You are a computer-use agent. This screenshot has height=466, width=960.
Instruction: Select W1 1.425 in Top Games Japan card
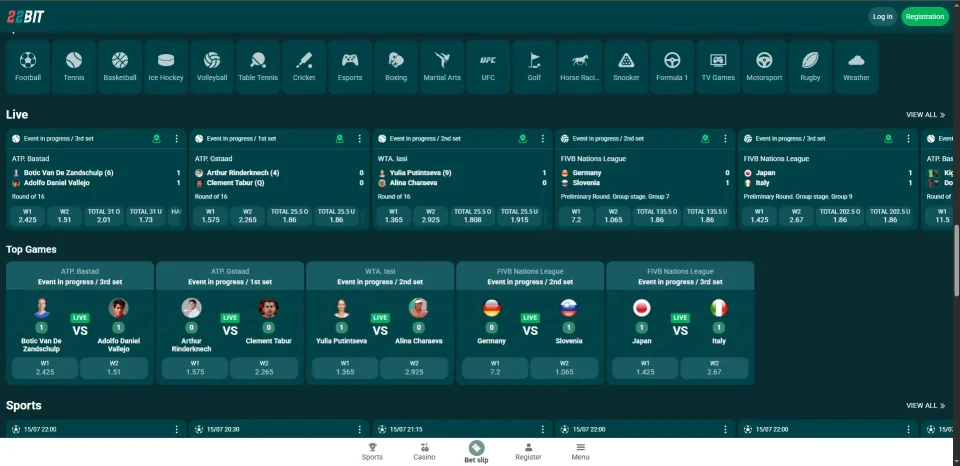645,368
